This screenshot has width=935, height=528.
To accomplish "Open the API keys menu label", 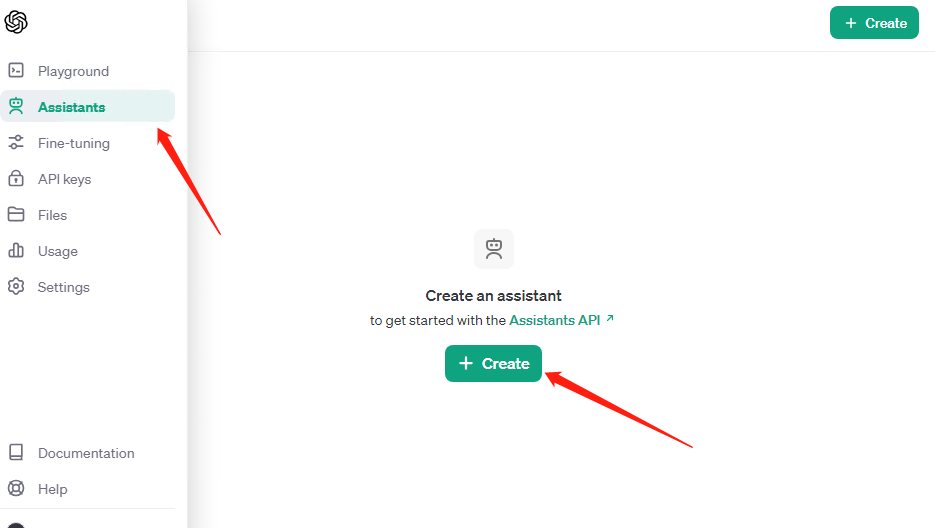I will click(x=64, y=179).
